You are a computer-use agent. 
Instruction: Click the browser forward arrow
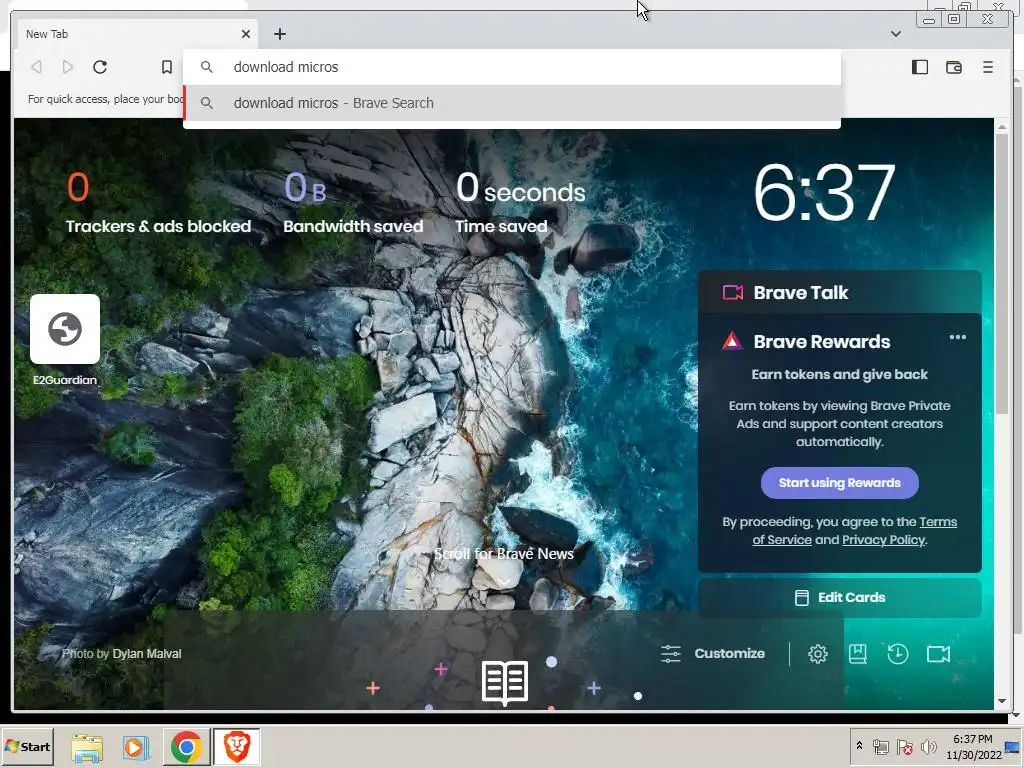tap(68, 67)
